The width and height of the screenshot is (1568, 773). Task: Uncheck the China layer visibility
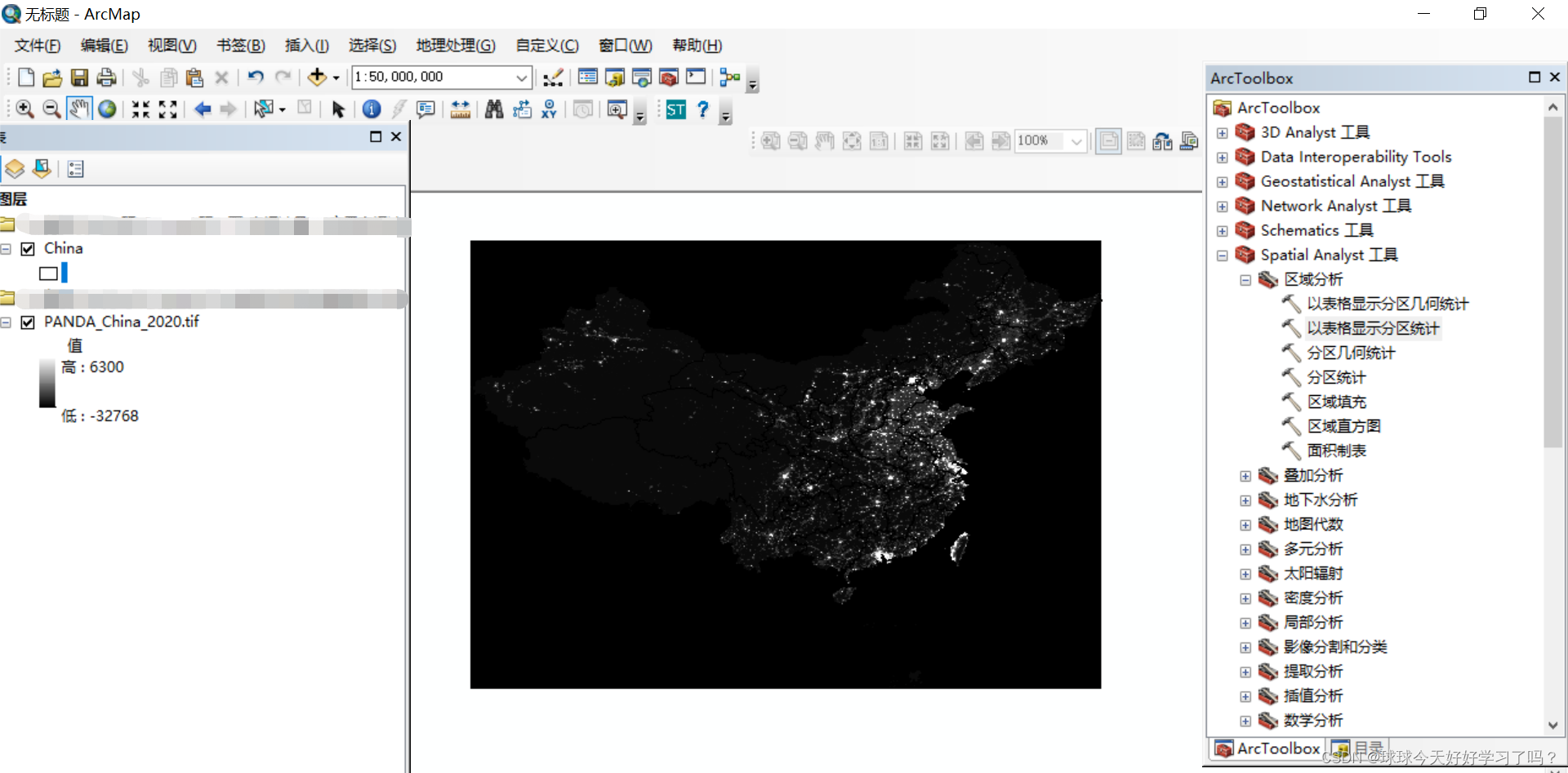(28, 249)
